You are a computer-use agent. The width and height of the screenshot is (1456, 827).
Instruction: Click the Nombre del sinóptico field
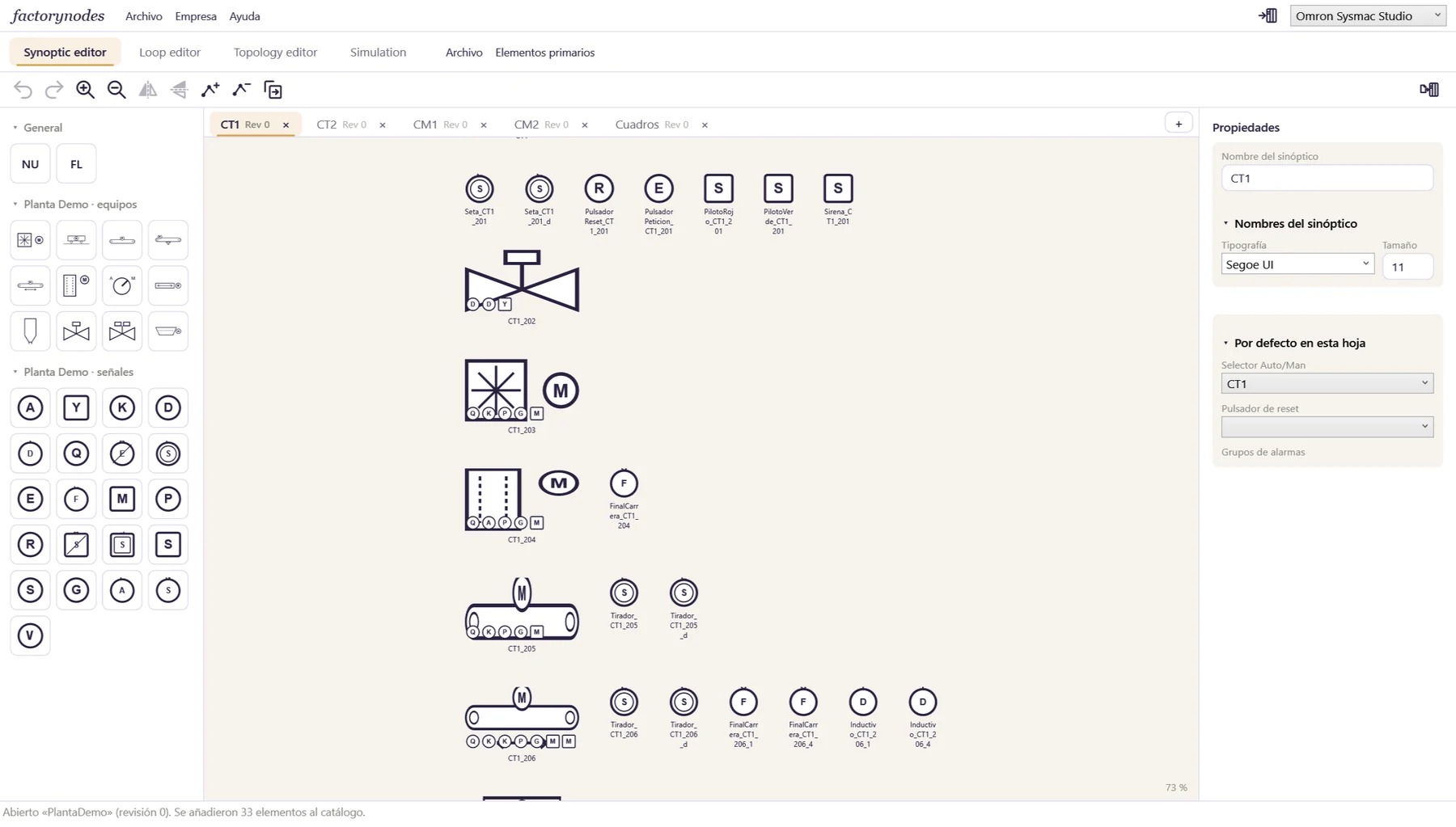[x=1327, y=178]
